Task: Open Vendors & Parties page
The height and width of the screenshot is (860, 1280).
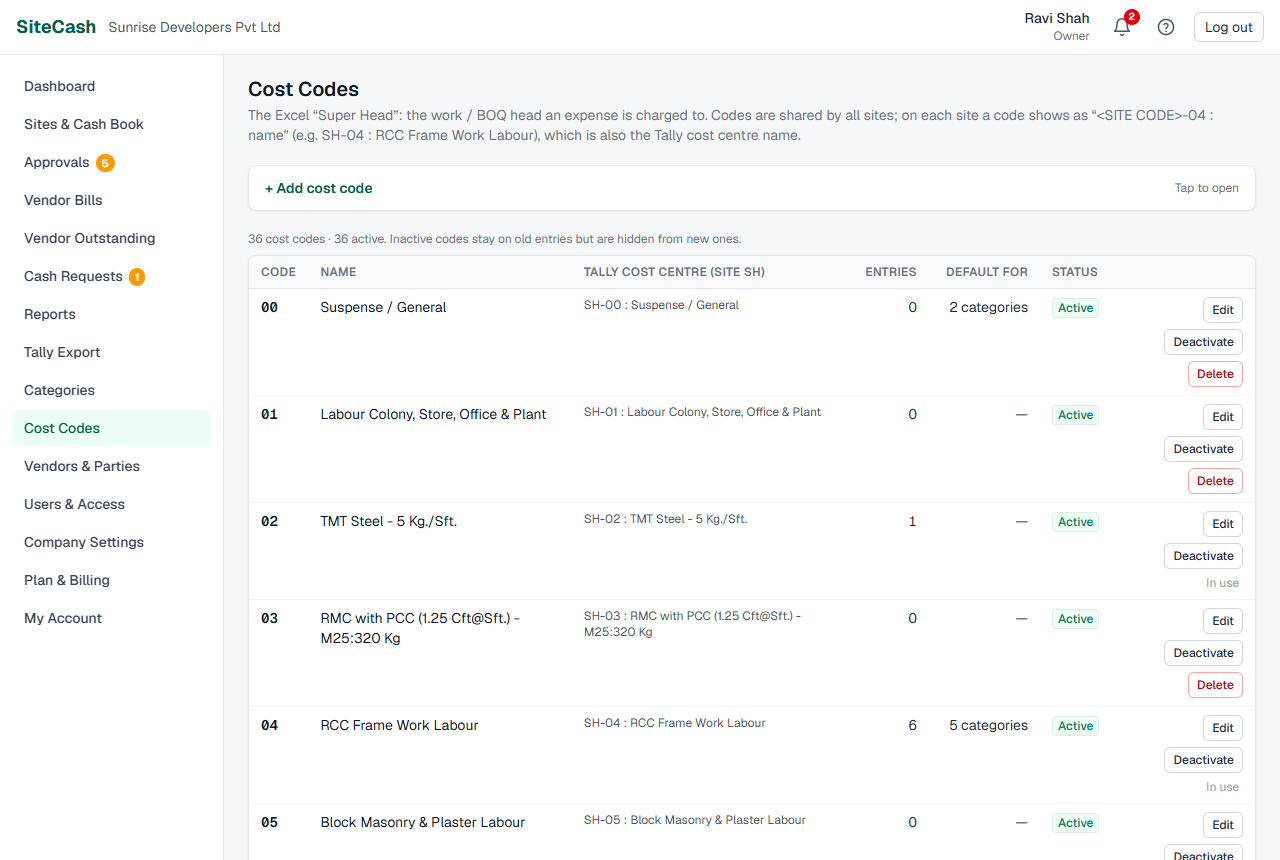Action: click(111, 466)
